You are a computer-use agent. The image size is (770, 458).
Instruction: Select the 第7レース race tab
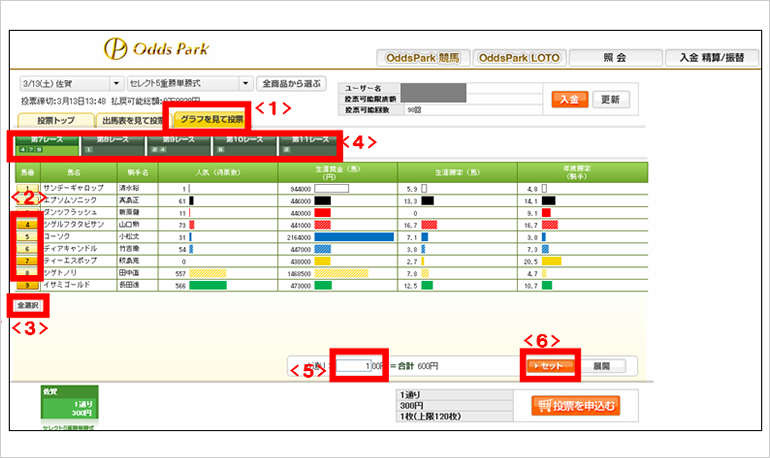(47, 145)
